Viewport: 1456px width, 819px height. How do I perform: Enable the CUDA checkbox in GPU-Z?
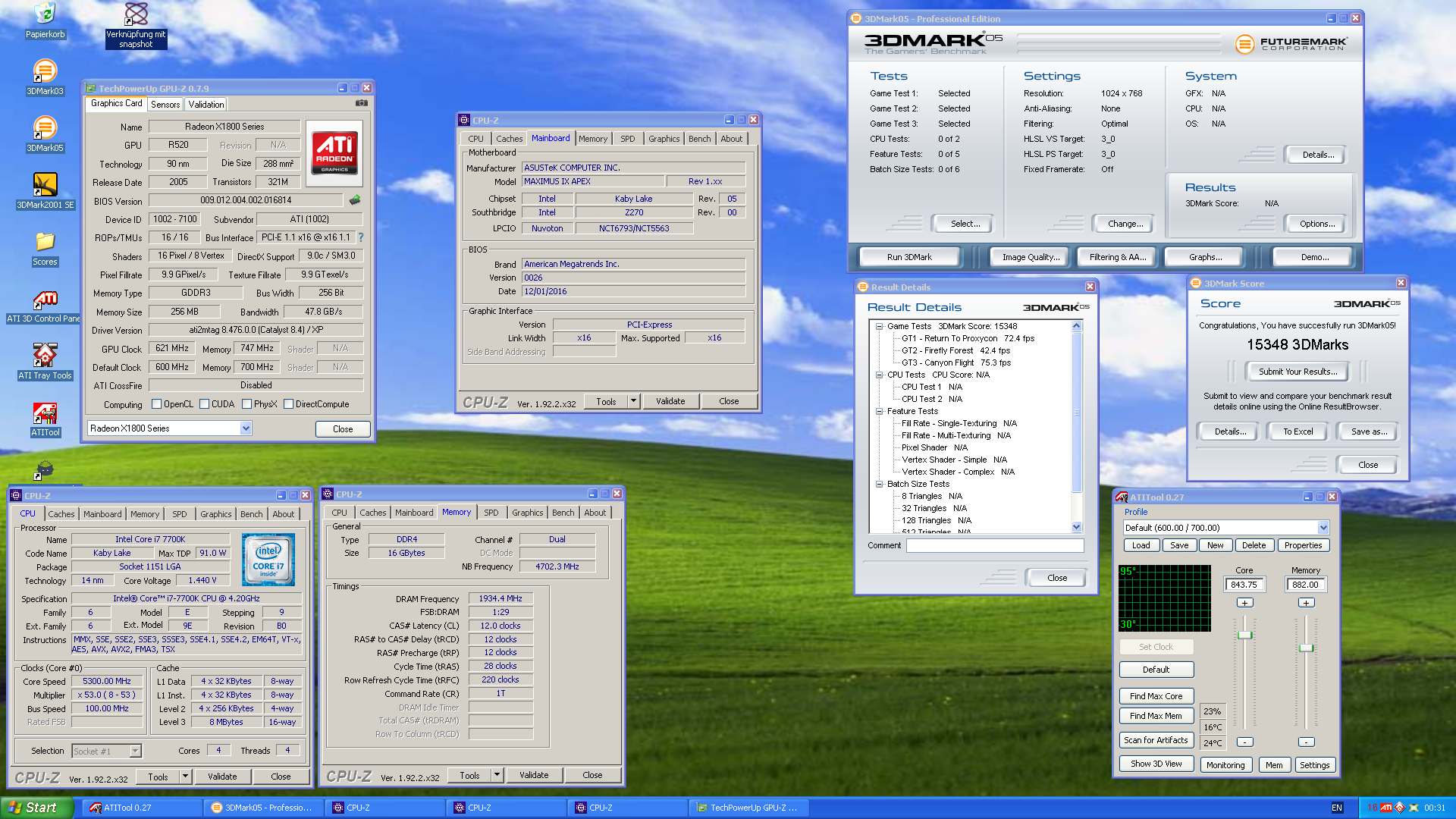coord(205,404)
